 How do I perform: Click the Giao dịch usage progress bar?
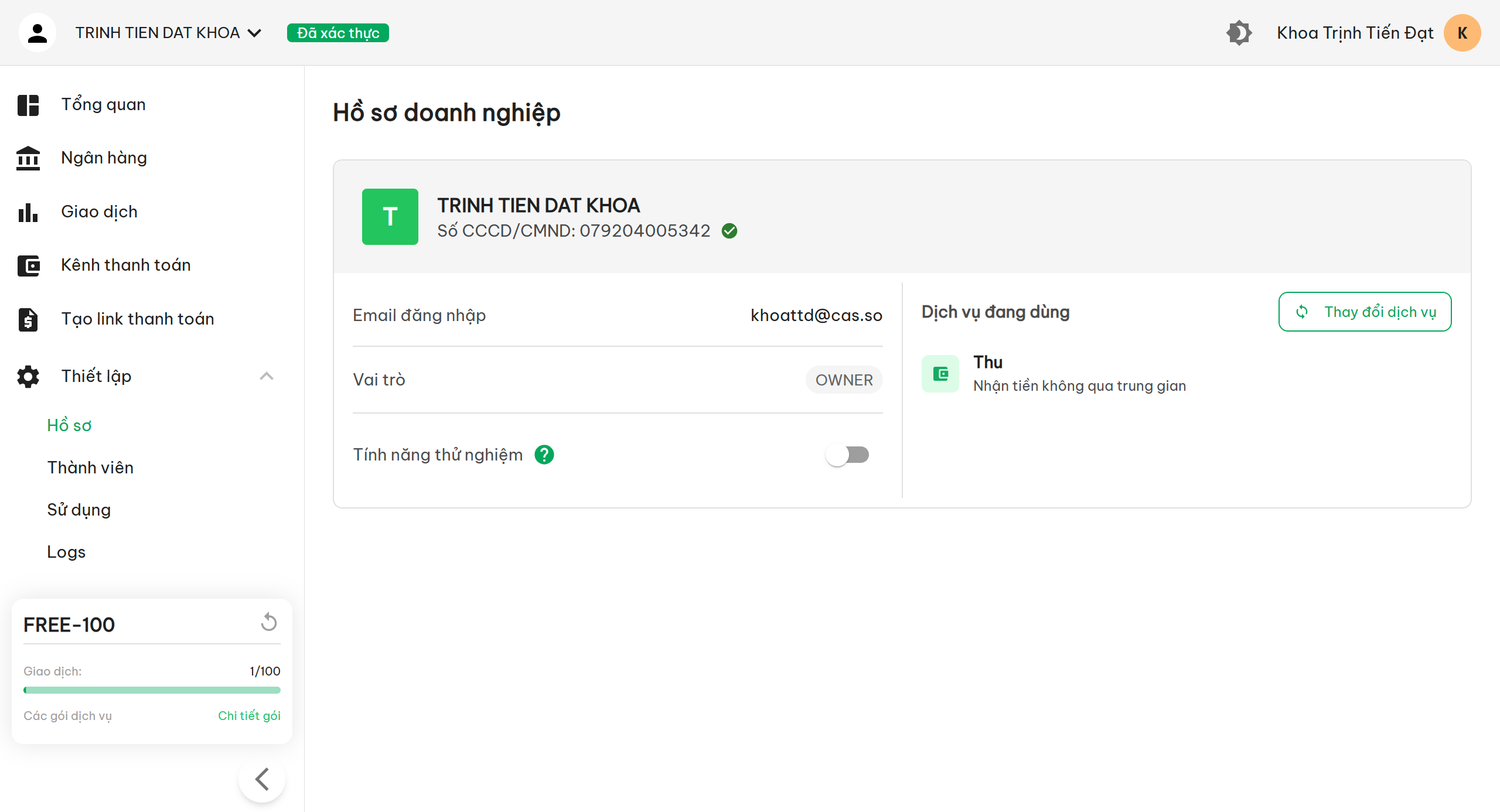click(152, 690)
